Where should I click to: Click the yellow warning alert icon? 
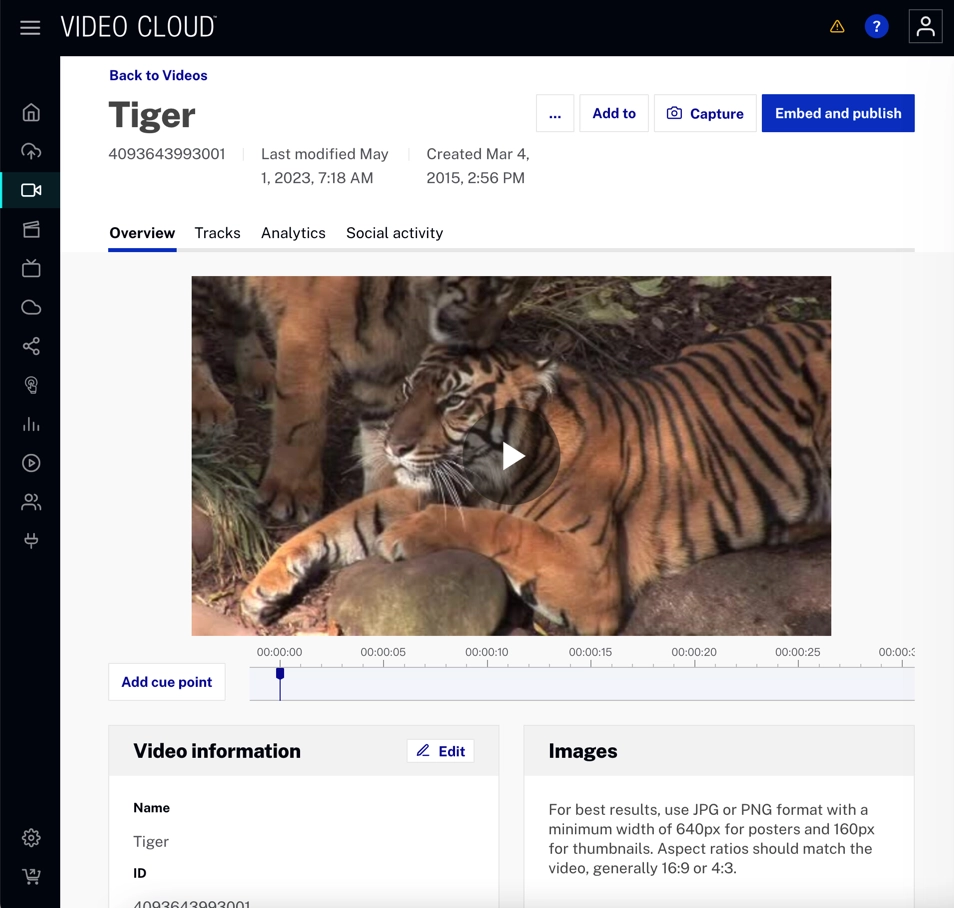coord(837,27)
